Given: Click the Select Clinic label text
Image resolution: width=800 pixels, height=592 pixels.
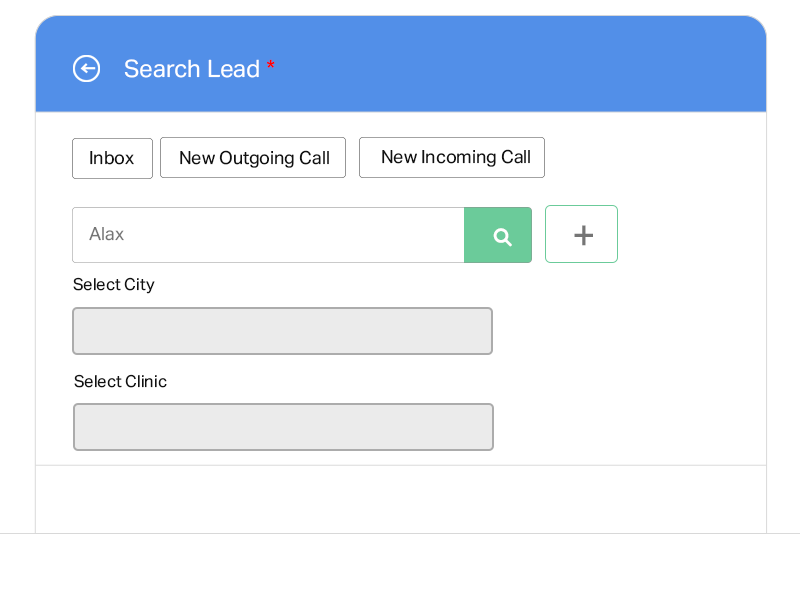Looking at the screenshot, I should (x=120, y=381).
